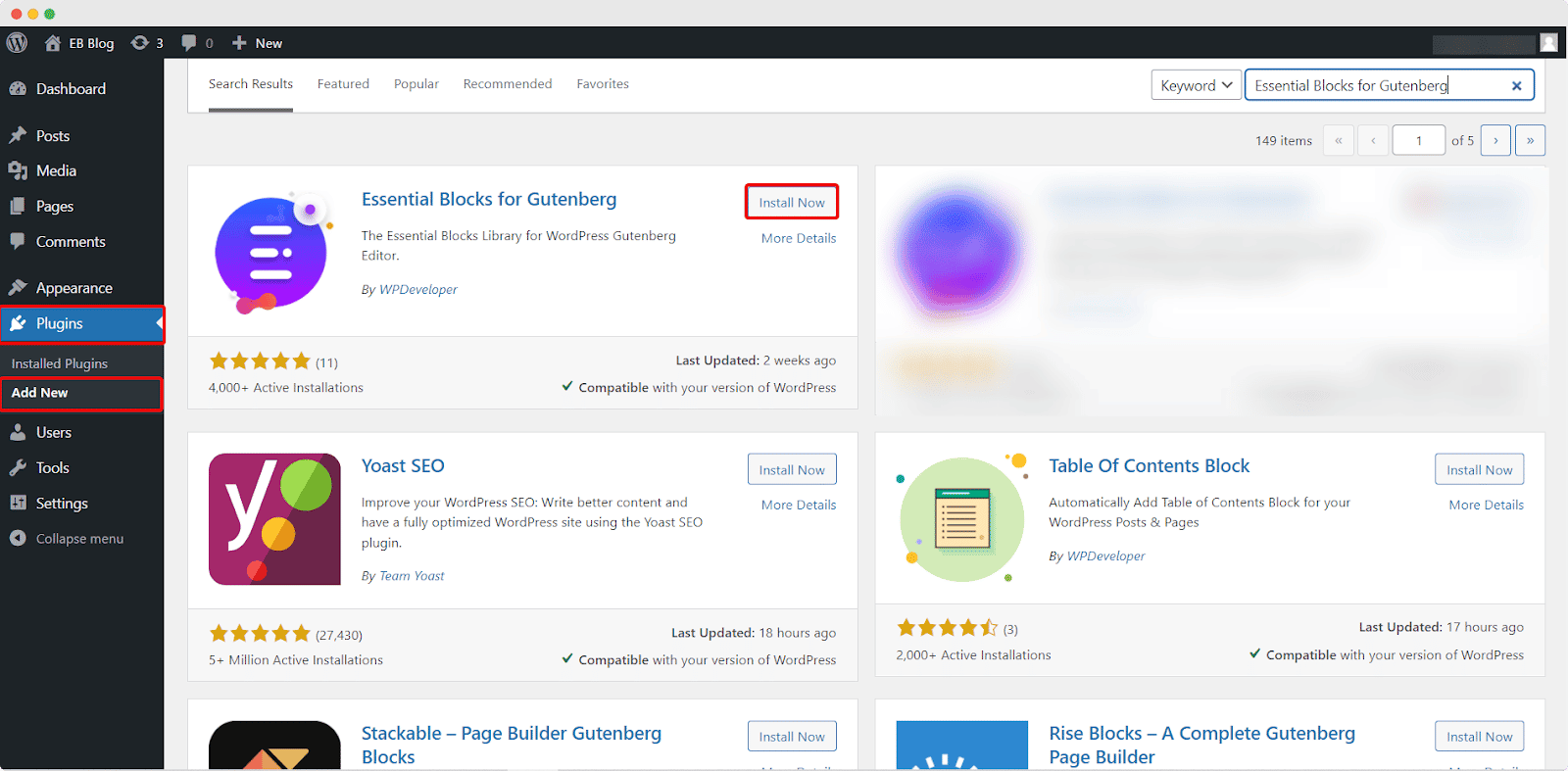Image resolution: width=1568 pixels, height=771 pixels.
Task: Switch to the Favorites tab
Action: tap(603, 84)
